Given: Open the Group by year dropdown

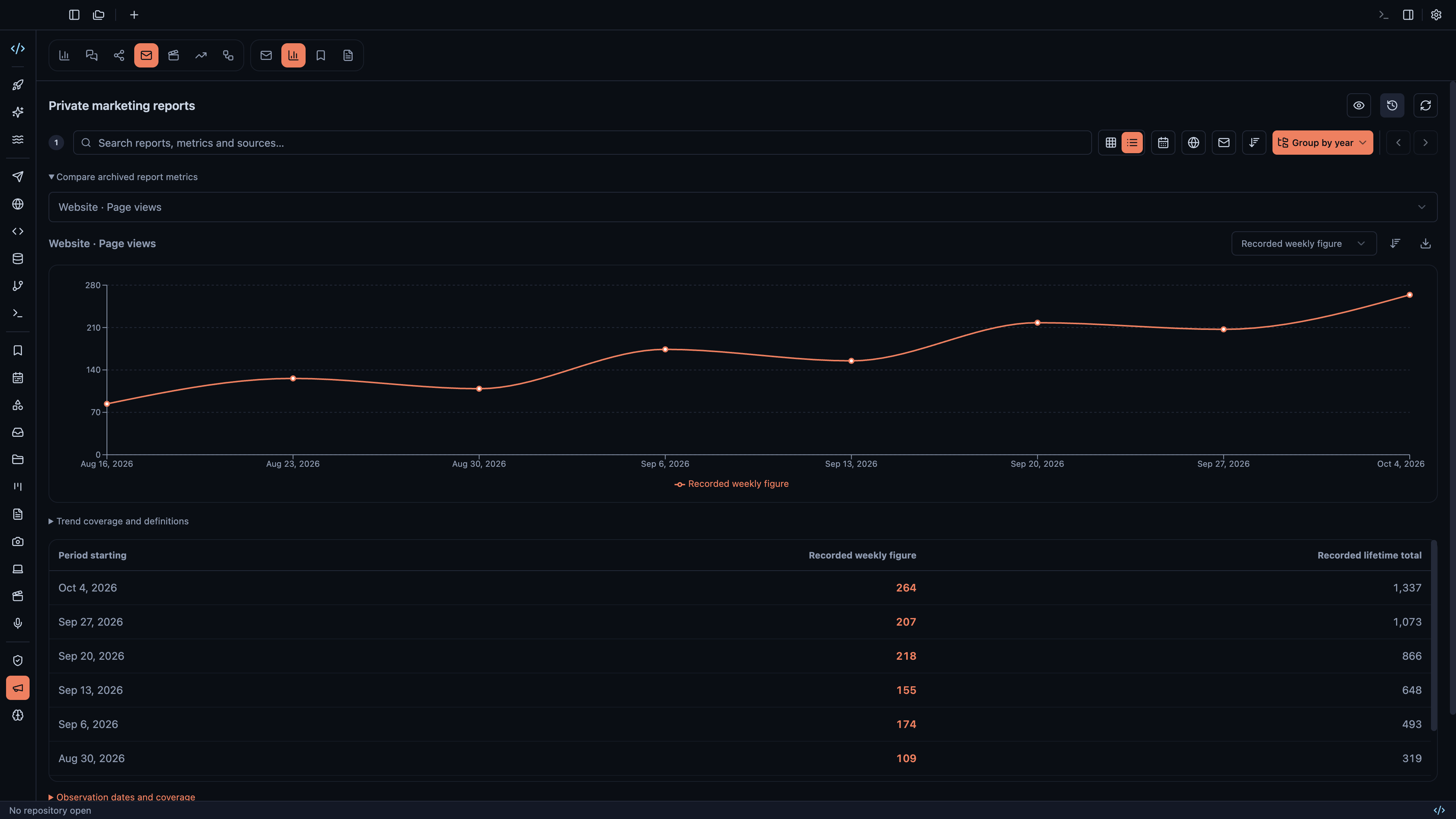Looking at the screenshot, I should click(1323, 143).
